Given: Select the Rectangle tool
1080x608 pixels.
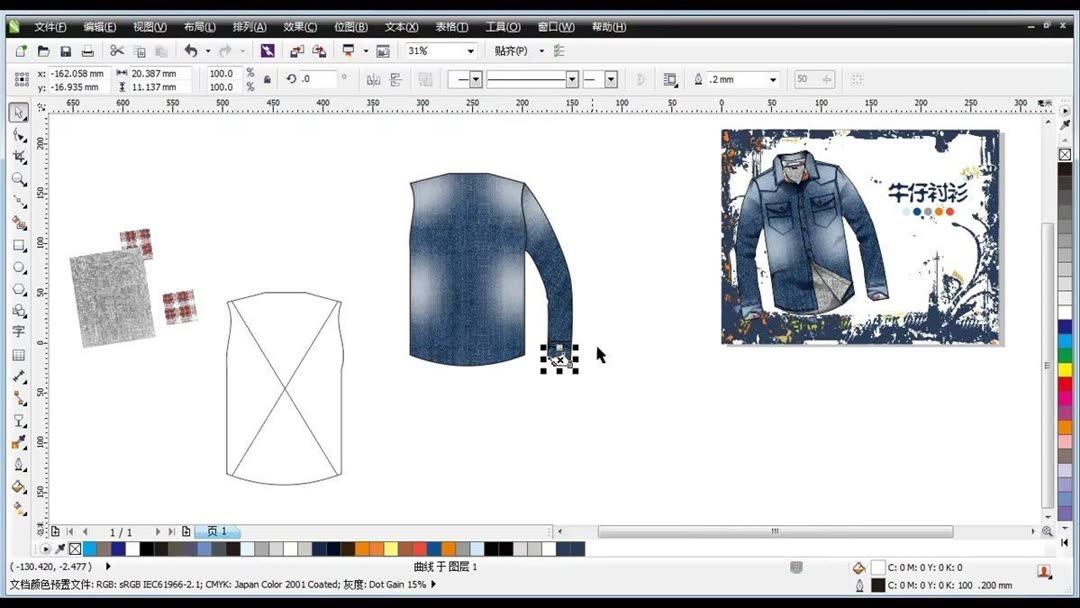Looking at the screenshot, I should tap(18, 247).
